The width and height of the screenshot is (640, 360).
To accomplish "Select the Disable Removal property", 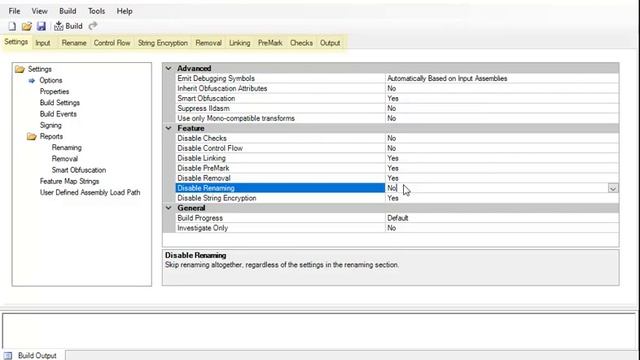I will [x=280, y=178].
